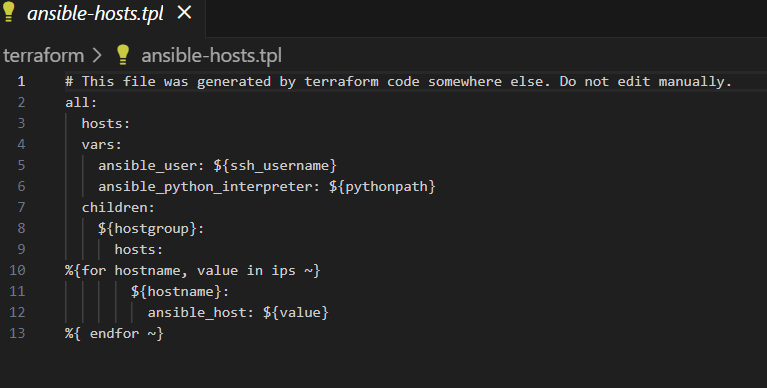This screenshot has height=388, width=767.
Task: Close the ansible-hosts.tpl editor tab
Action: 184,13
